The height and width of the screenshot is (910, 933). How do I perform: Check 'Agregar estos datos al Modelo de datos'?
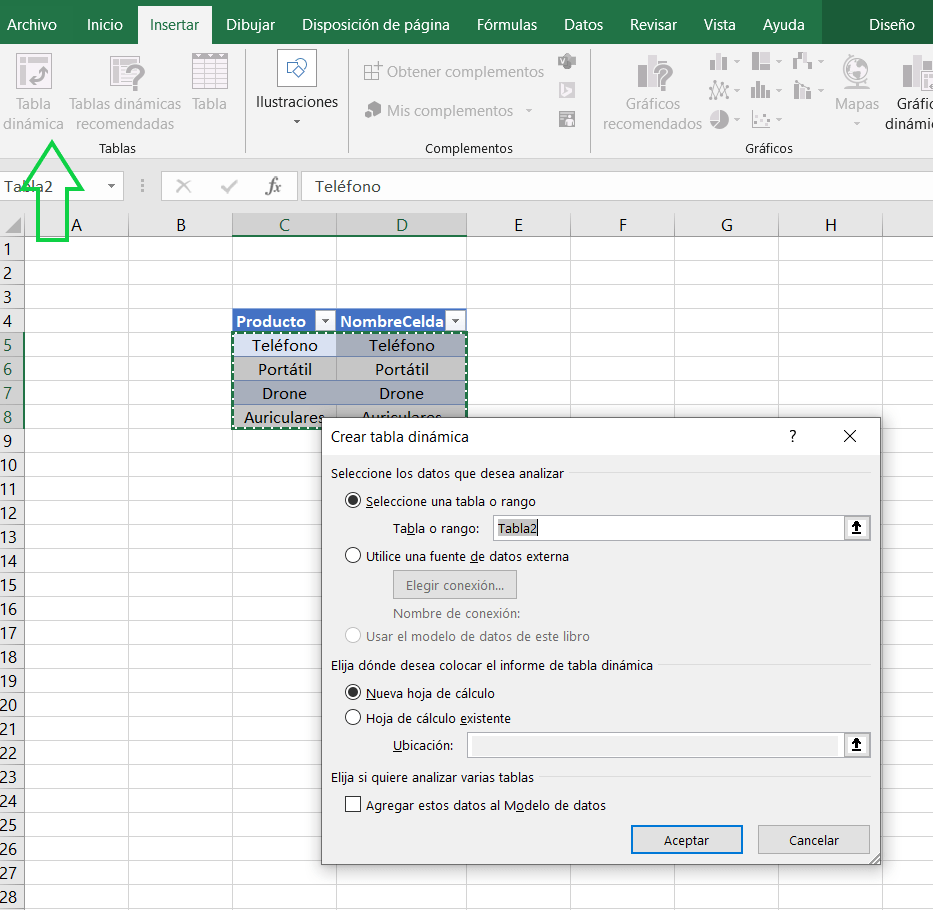pos(353,805)
